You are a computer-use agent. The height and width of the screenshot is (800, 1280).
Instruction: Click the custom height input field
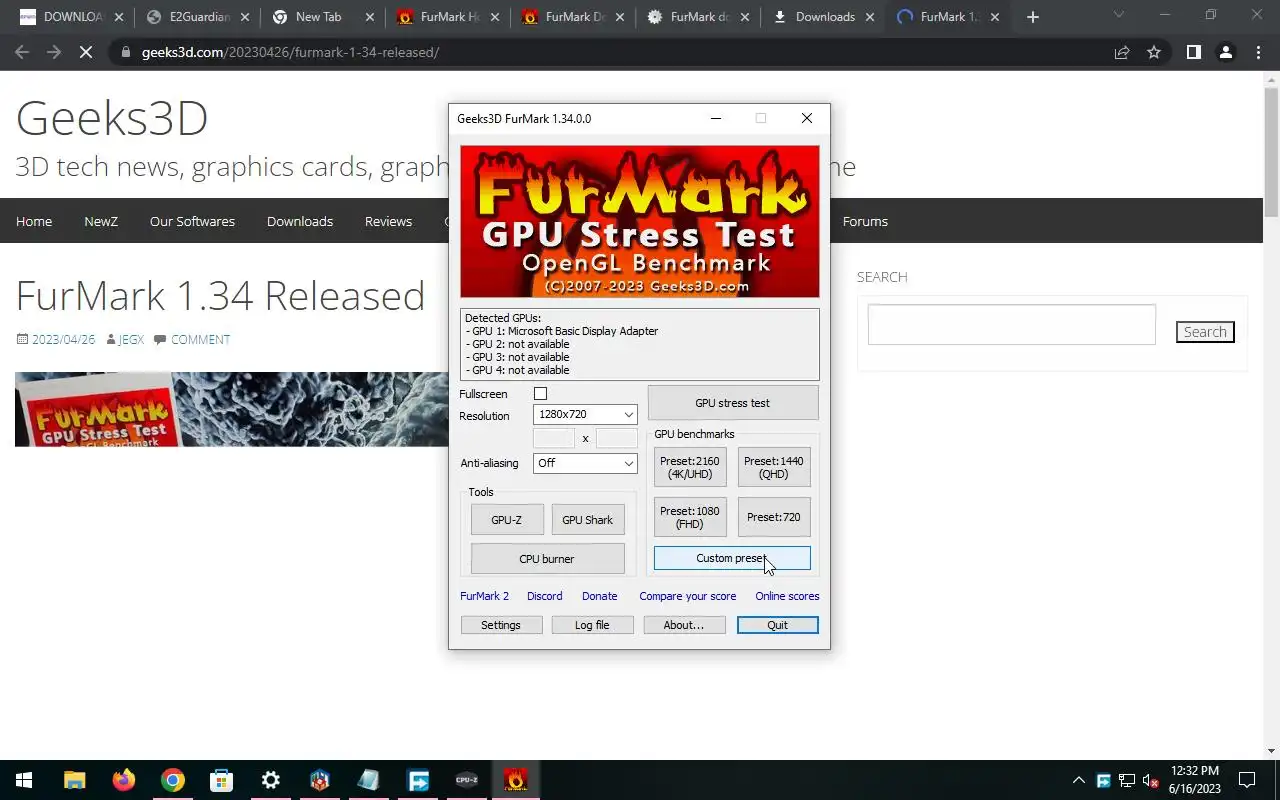pos(617,438)
